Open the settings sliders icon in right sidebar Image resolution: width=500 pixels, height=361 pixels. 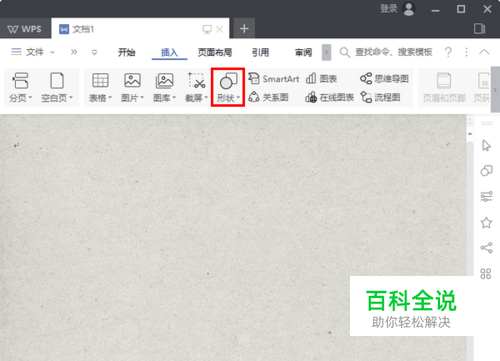486,196
